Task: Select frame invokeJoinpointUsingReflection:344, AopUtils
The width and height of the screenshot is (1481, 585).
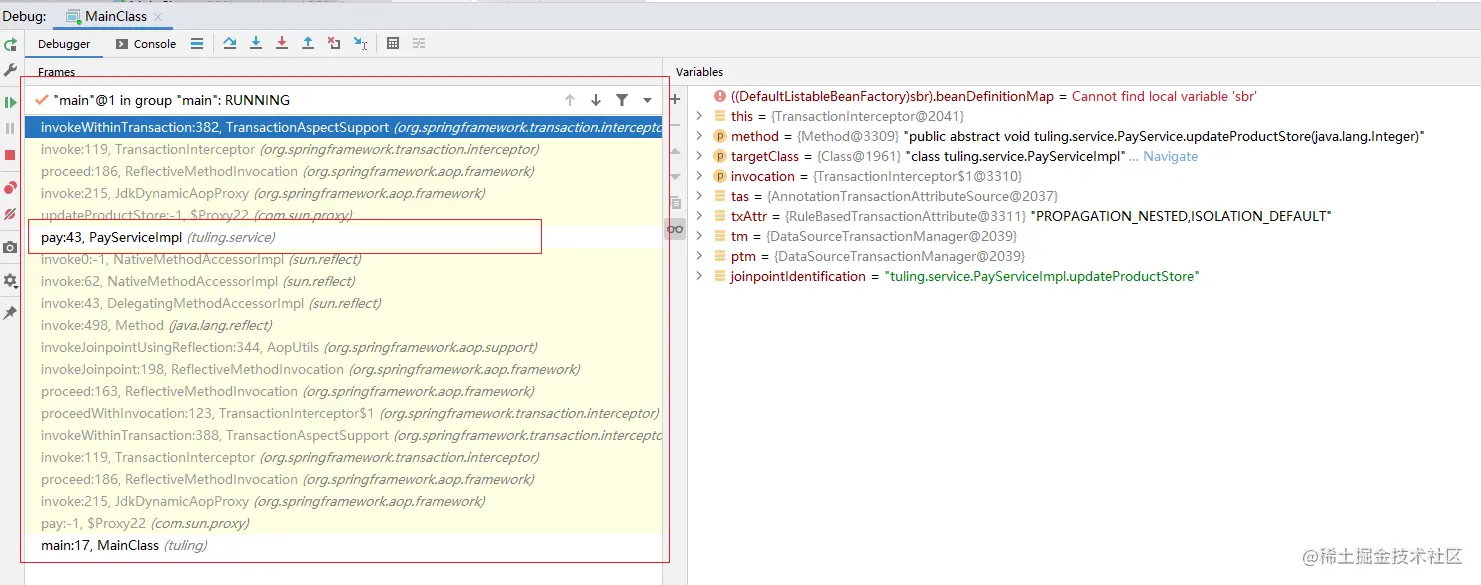Action: pos(343,347)
